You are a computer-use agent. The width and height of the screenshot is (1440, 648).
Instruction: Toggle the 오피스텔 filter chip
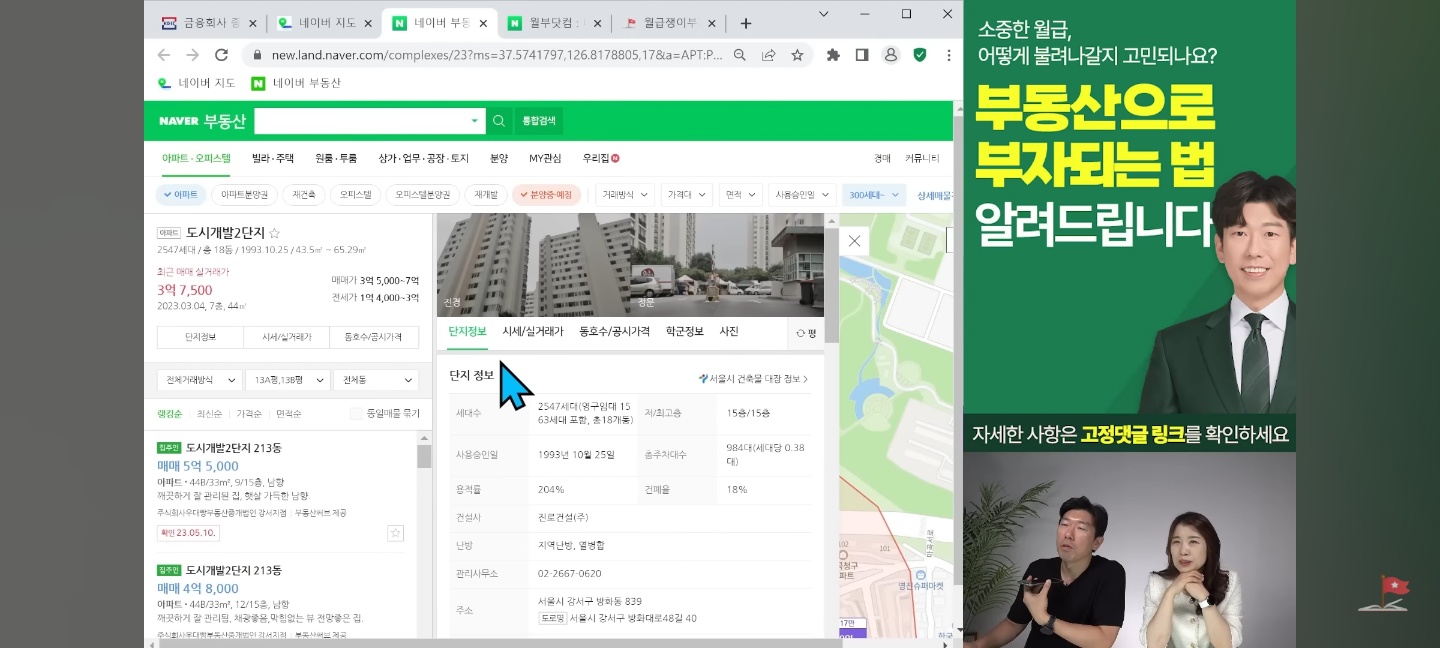click(355, 195)
